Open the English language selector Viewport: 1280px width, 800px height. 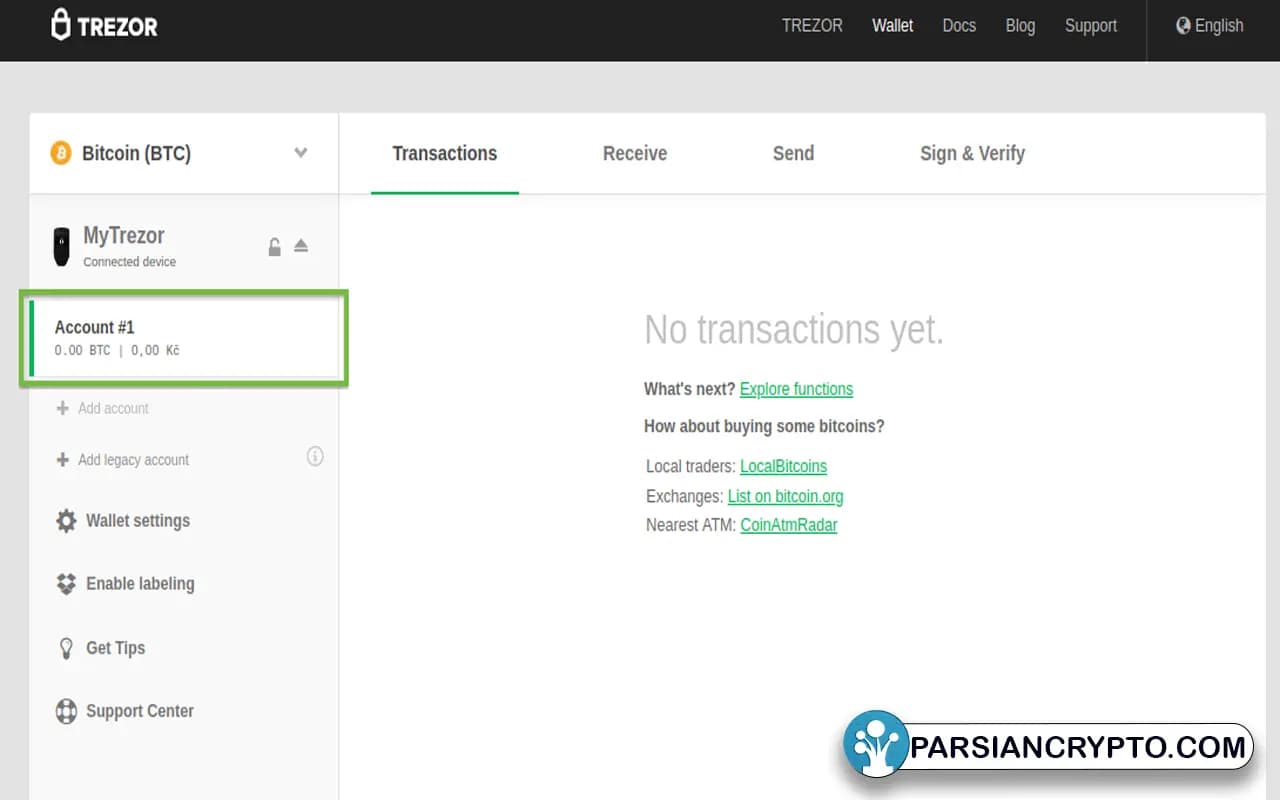tap(1210, 26)
